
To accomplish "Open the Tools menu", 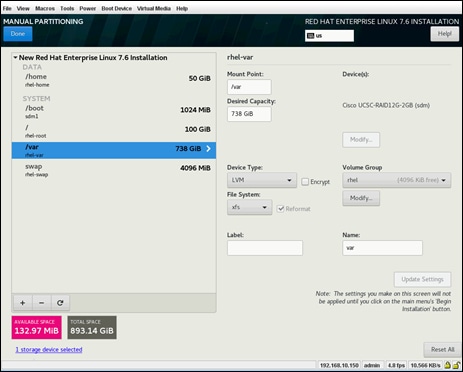I will pyautogui.click(x=67, y=8).
